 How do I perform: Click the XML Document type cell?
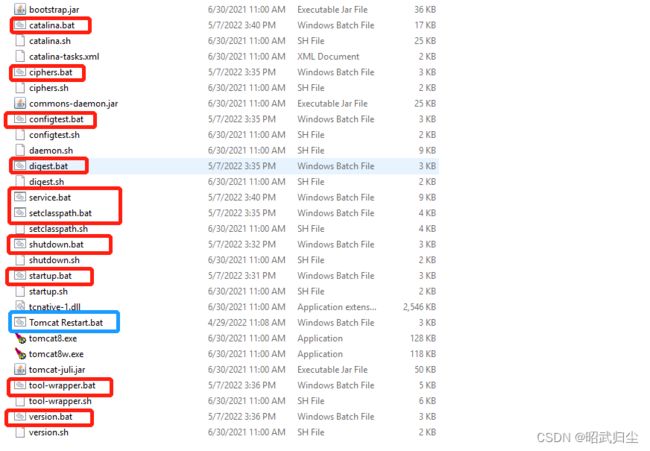click(x=328, y=57)
